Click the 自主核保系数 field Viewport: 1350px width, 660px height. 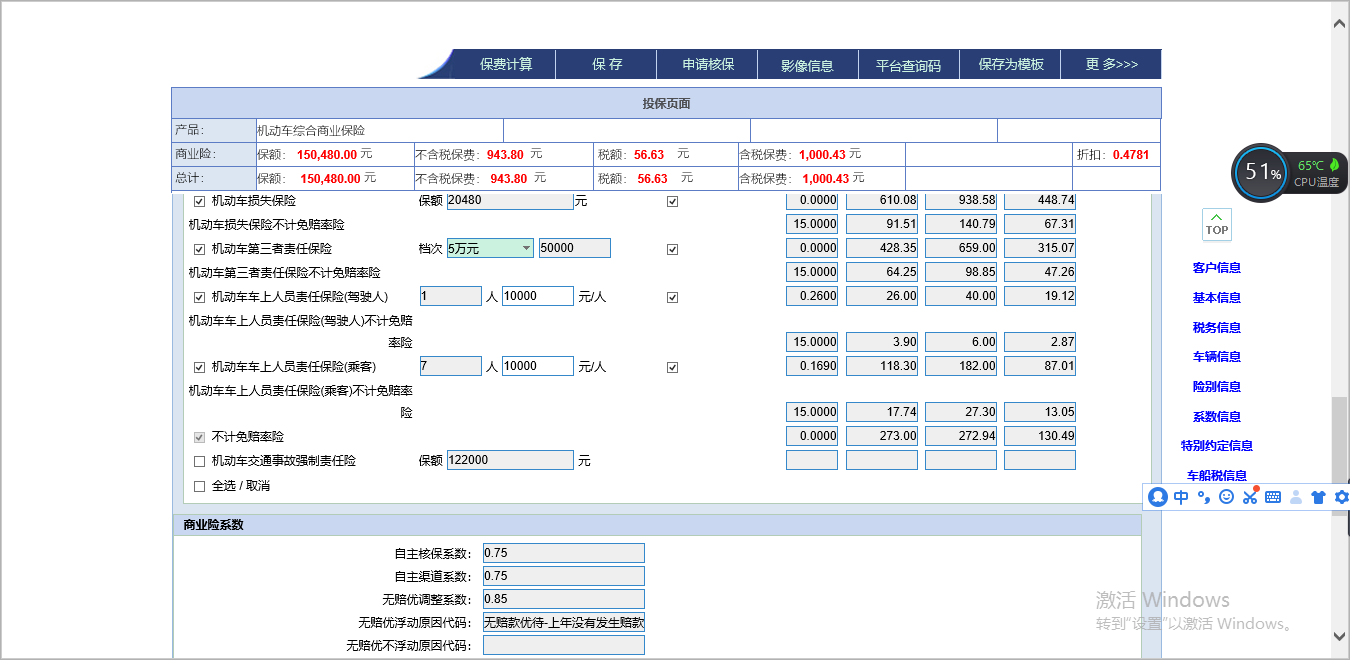click(564, 553)
